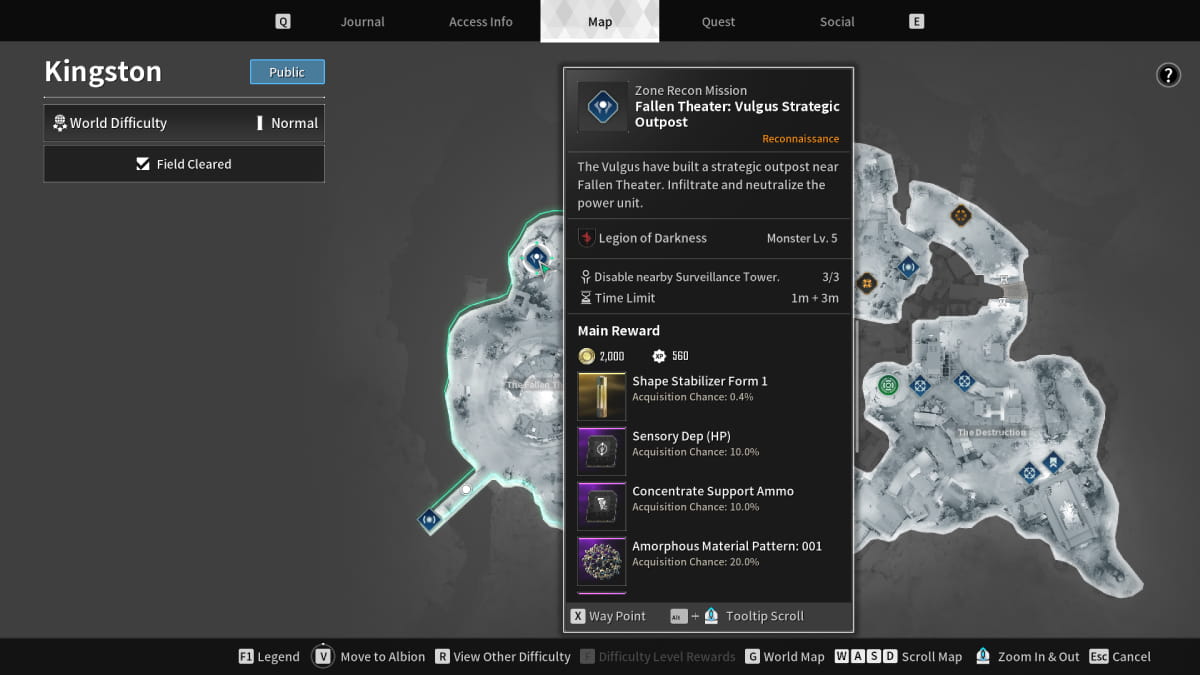Click the Amorphous Material Pattern 001 item icon

[601, 561]
